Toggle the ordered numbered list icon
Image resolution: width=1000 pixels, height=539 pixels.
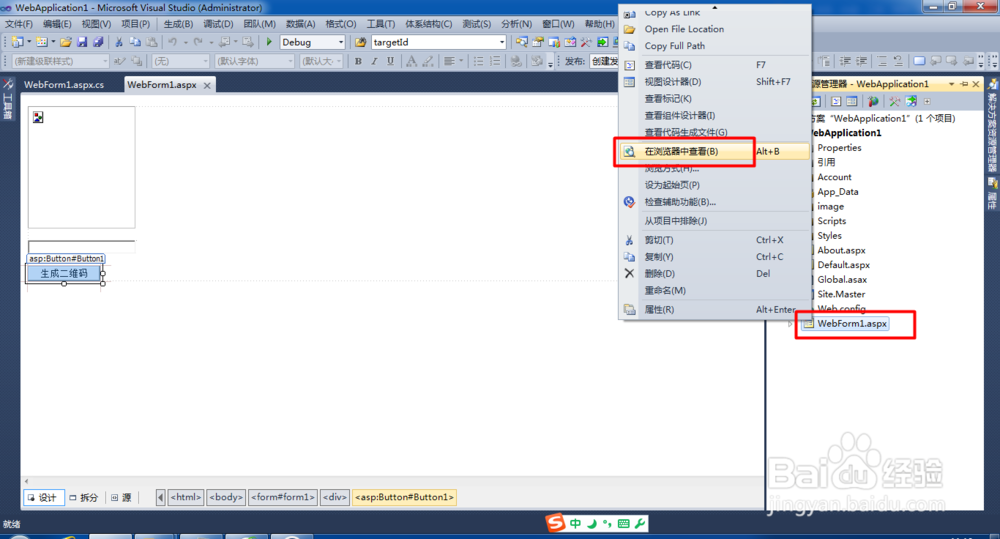[x=495, y=61]
